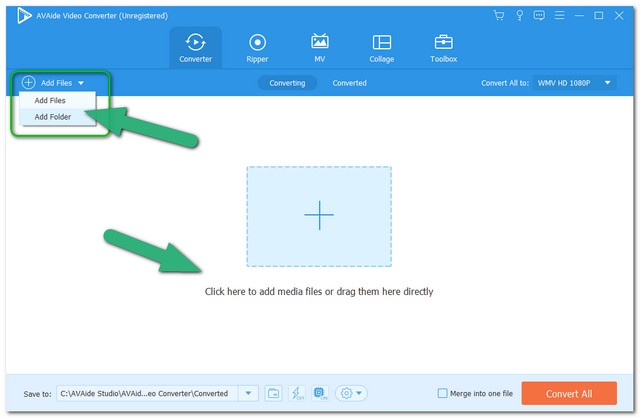640x418 pixels.
Task: Close the AVAide Video Converter window
Action: (619, 16)
